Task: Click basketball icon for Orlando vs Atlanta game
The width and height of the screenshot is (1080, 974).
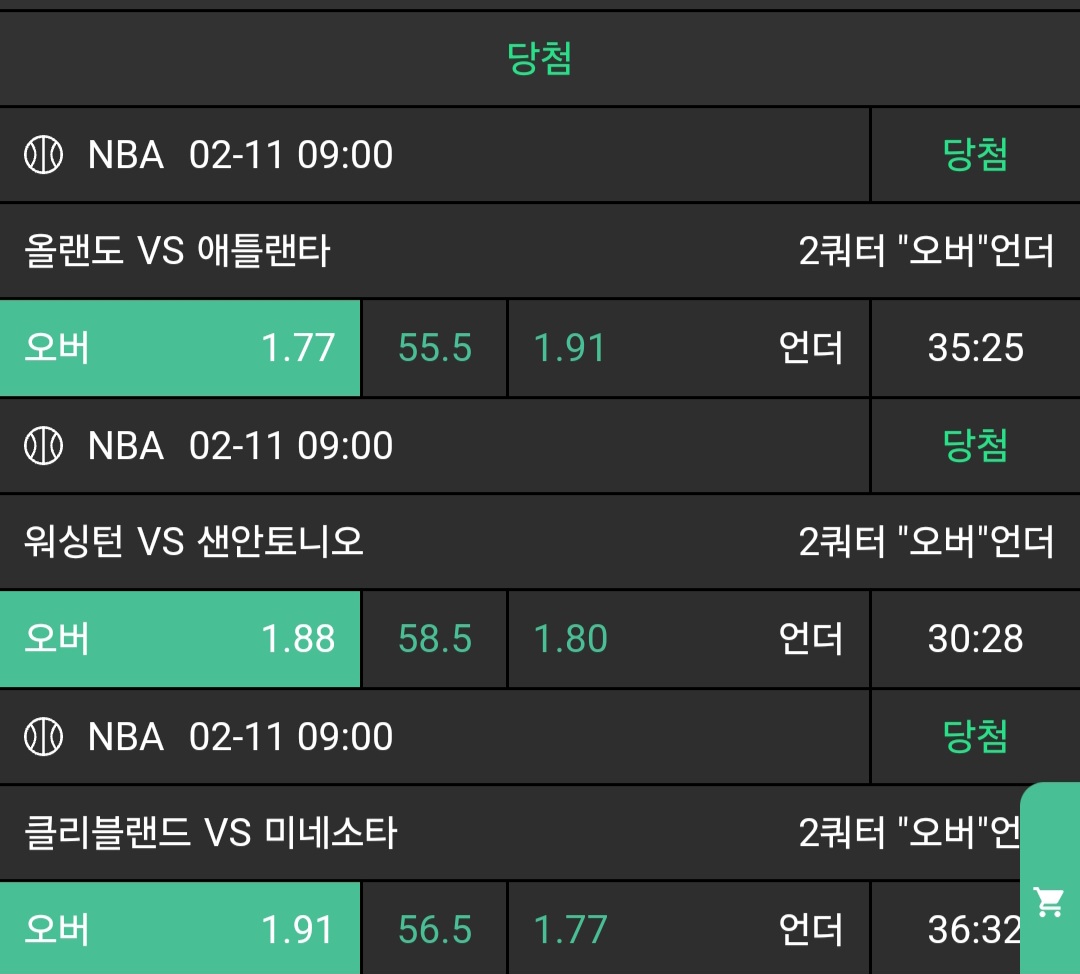Action: [43, 156]
